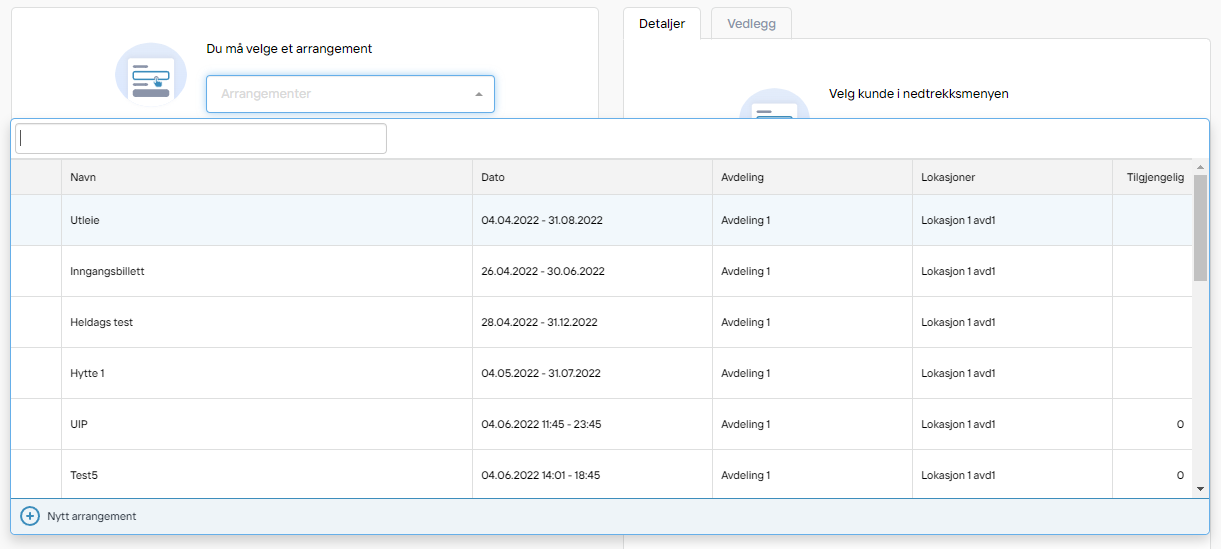Select the Utleie arrangement row
The height and width of the screenshot is (549, 1221).
(x=602, y=220)
